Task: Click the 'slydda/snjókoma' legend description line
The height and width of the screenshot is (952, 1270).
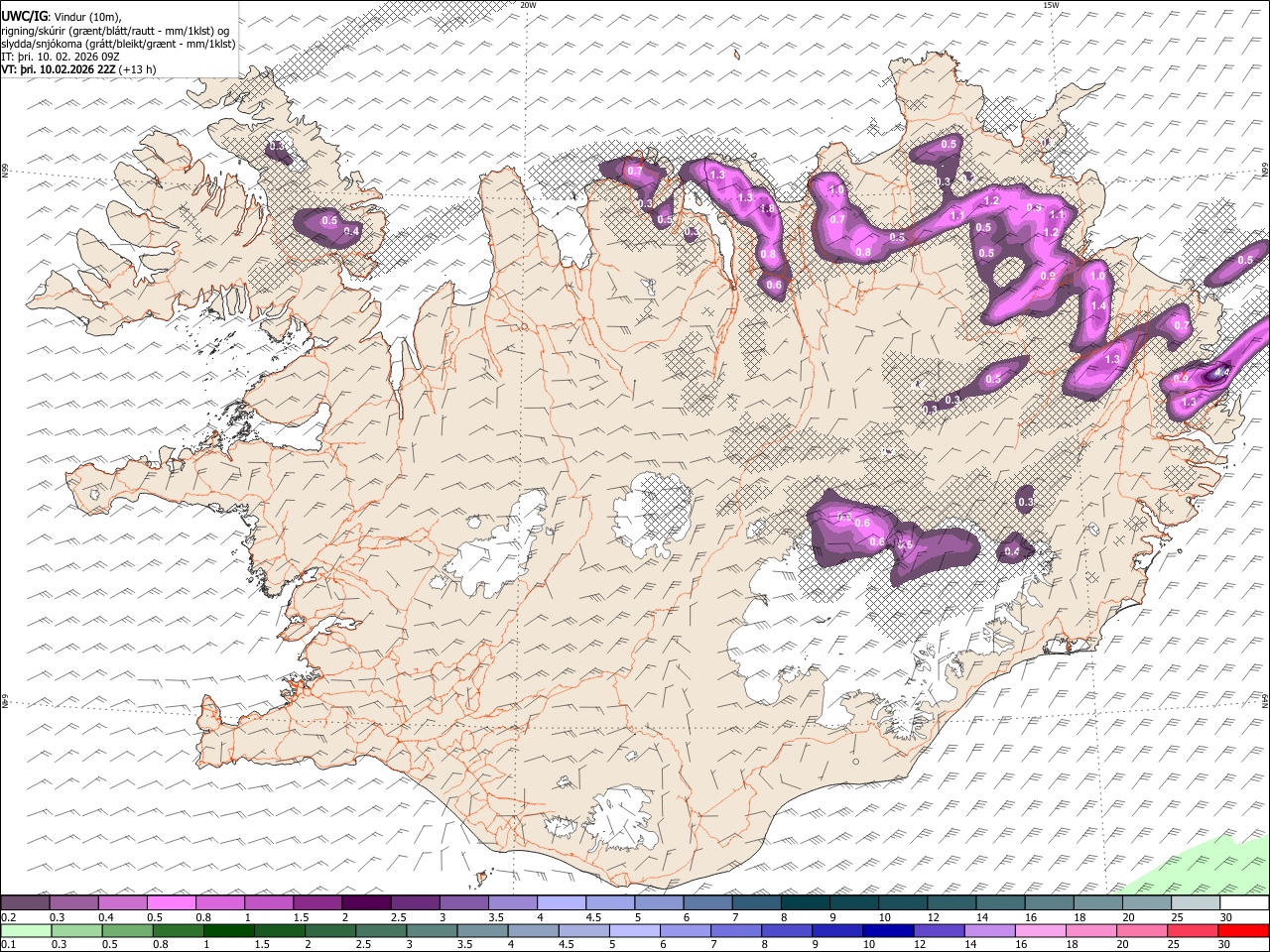Action: (118, 44)
